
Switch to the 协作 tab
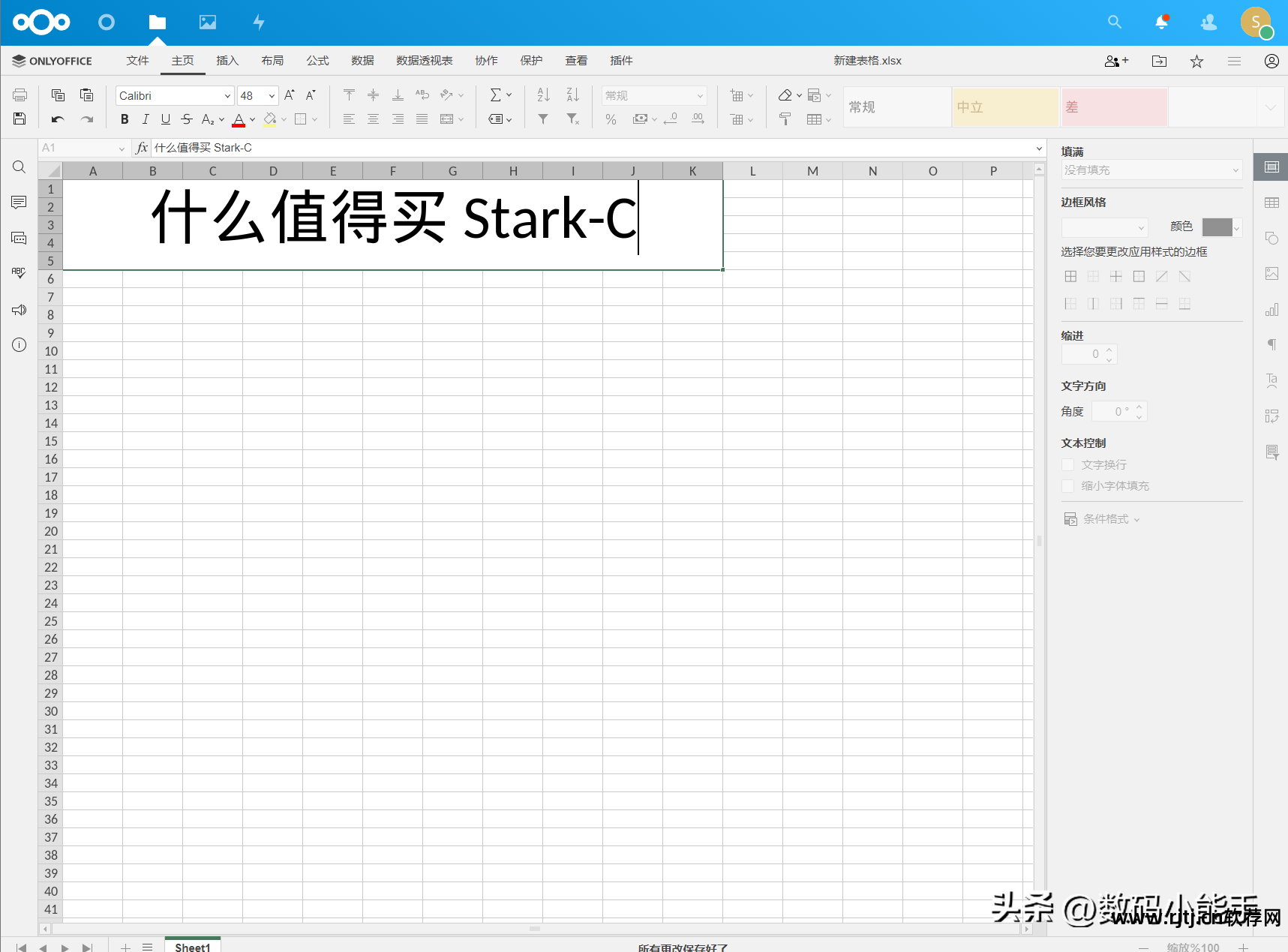[486, 61]
